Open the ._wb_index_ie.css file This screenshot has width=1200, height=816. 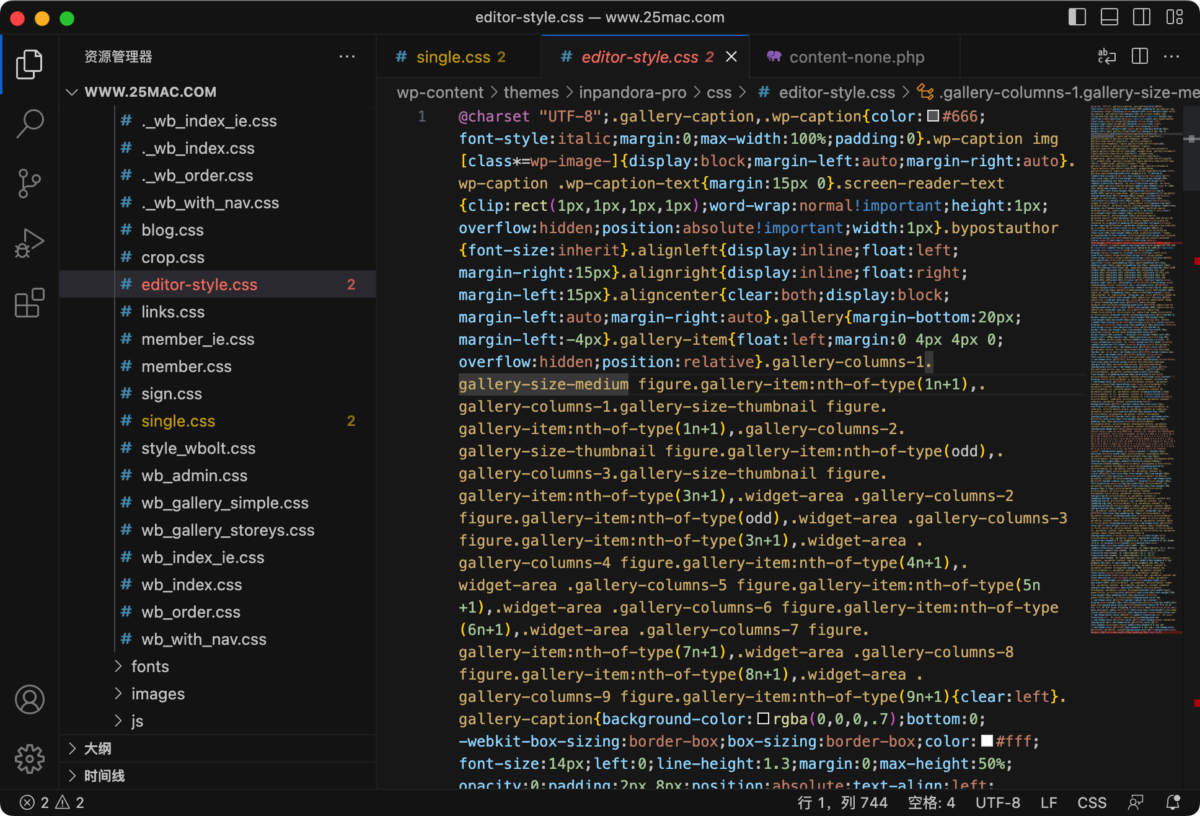coord(217,120)
